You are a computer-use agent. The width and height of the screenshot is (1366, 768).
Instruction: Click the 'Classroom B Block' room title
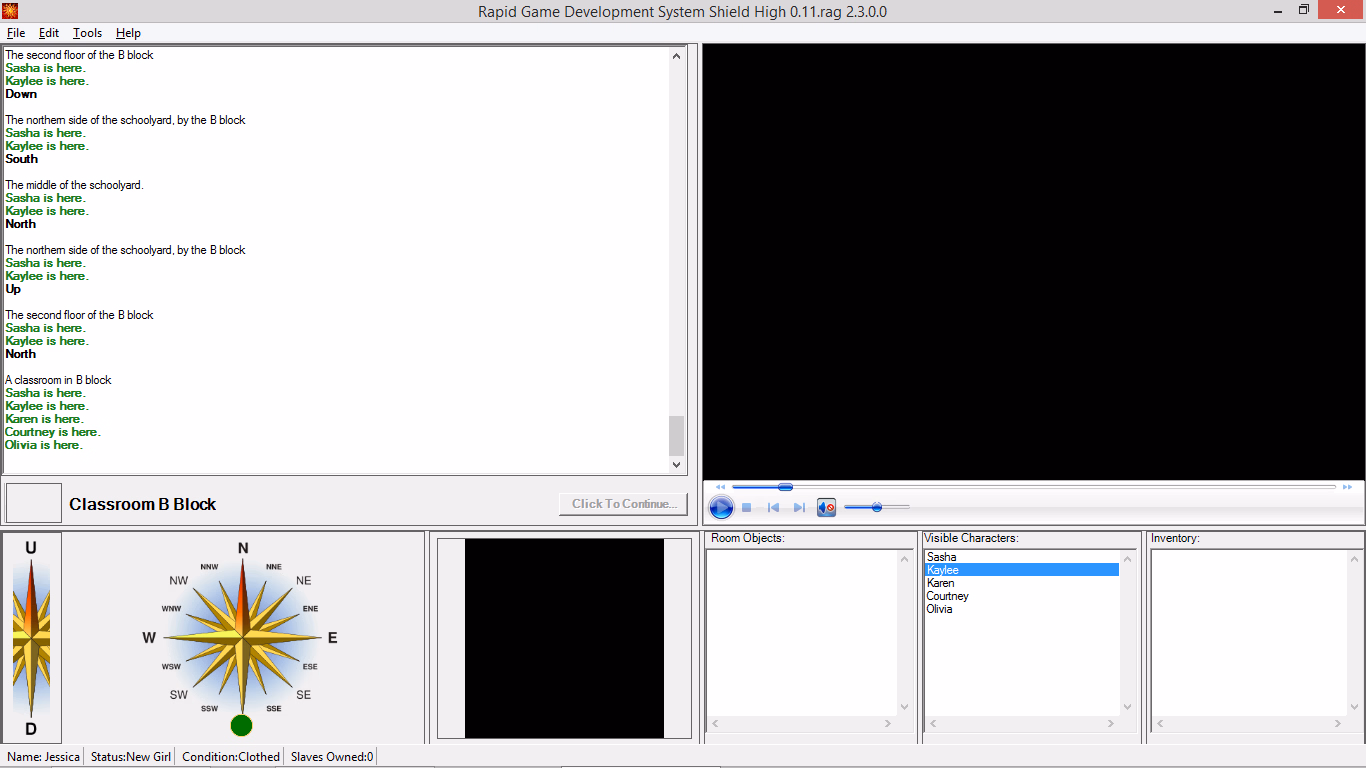(x=142, y=504)
